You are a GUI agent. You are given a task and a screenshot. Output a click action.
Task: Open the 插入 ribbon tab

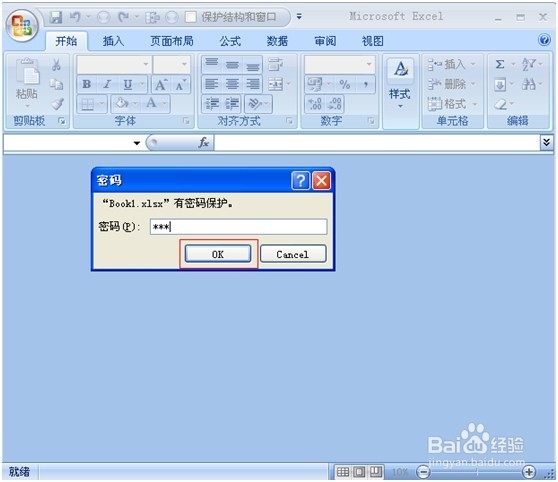click(113, 41)
